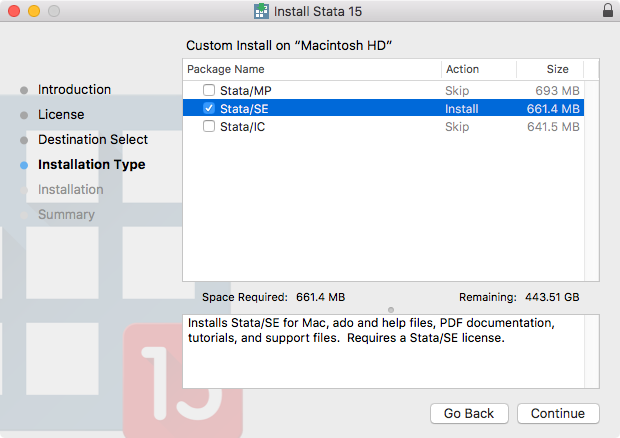Click the dimmed Installation step

point(70,189)
